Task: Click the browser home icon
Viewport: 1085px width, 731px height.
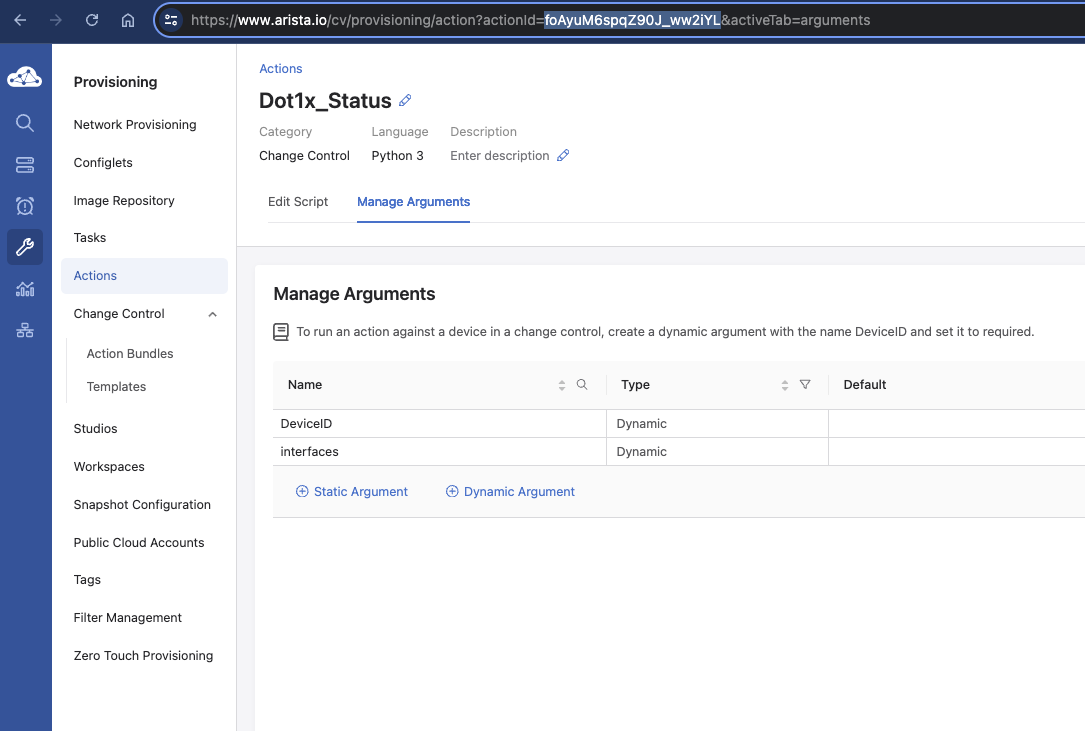Action: point(128,20)
